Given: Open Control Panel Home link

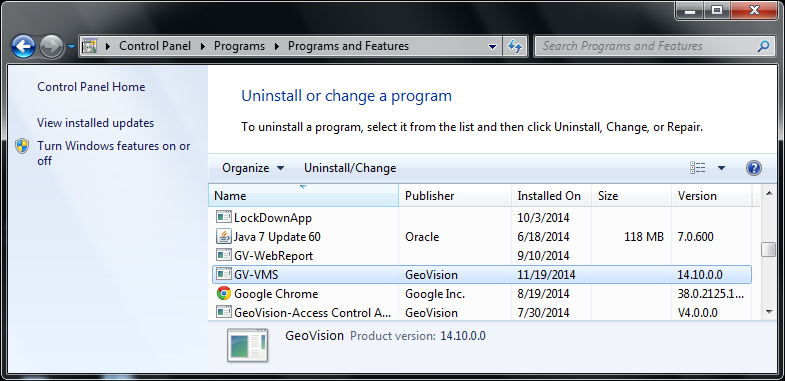Looking at the screenshot, I should (91, 87).
